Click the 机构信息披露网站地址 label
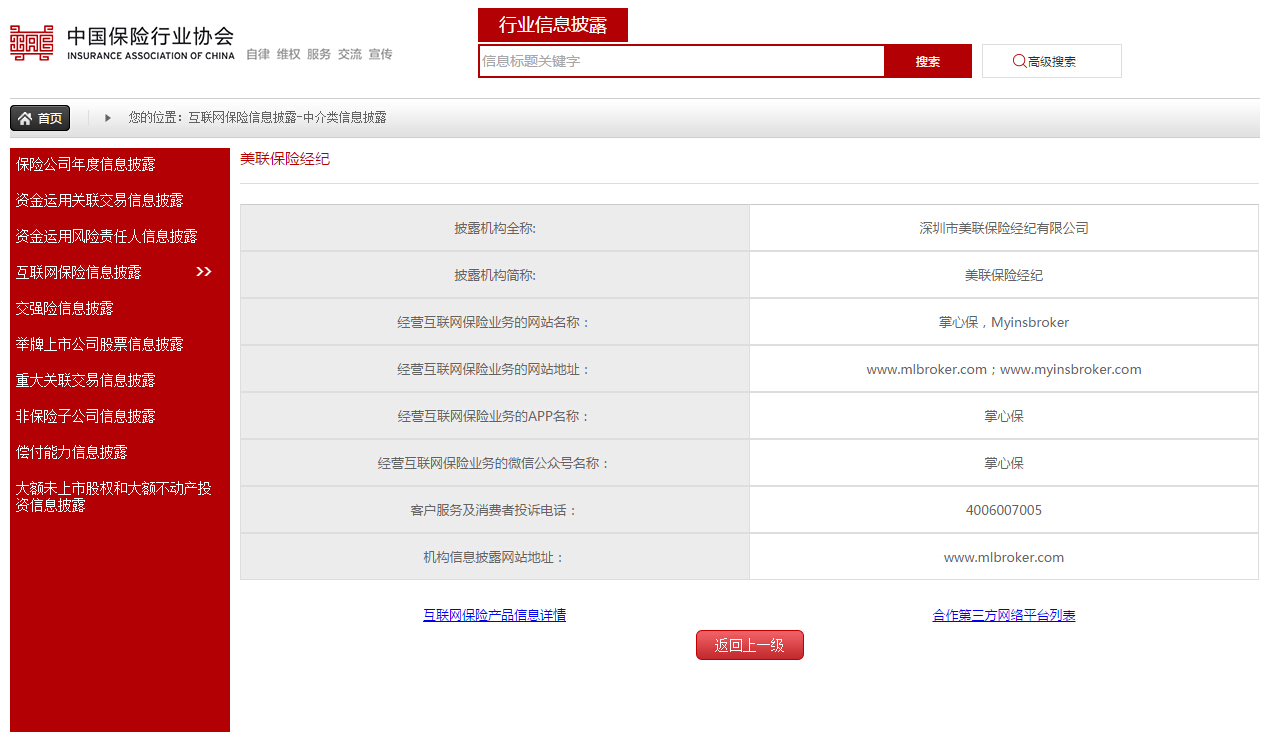Viewport: 1267px width, 733px height. click(x=495, y=558)
